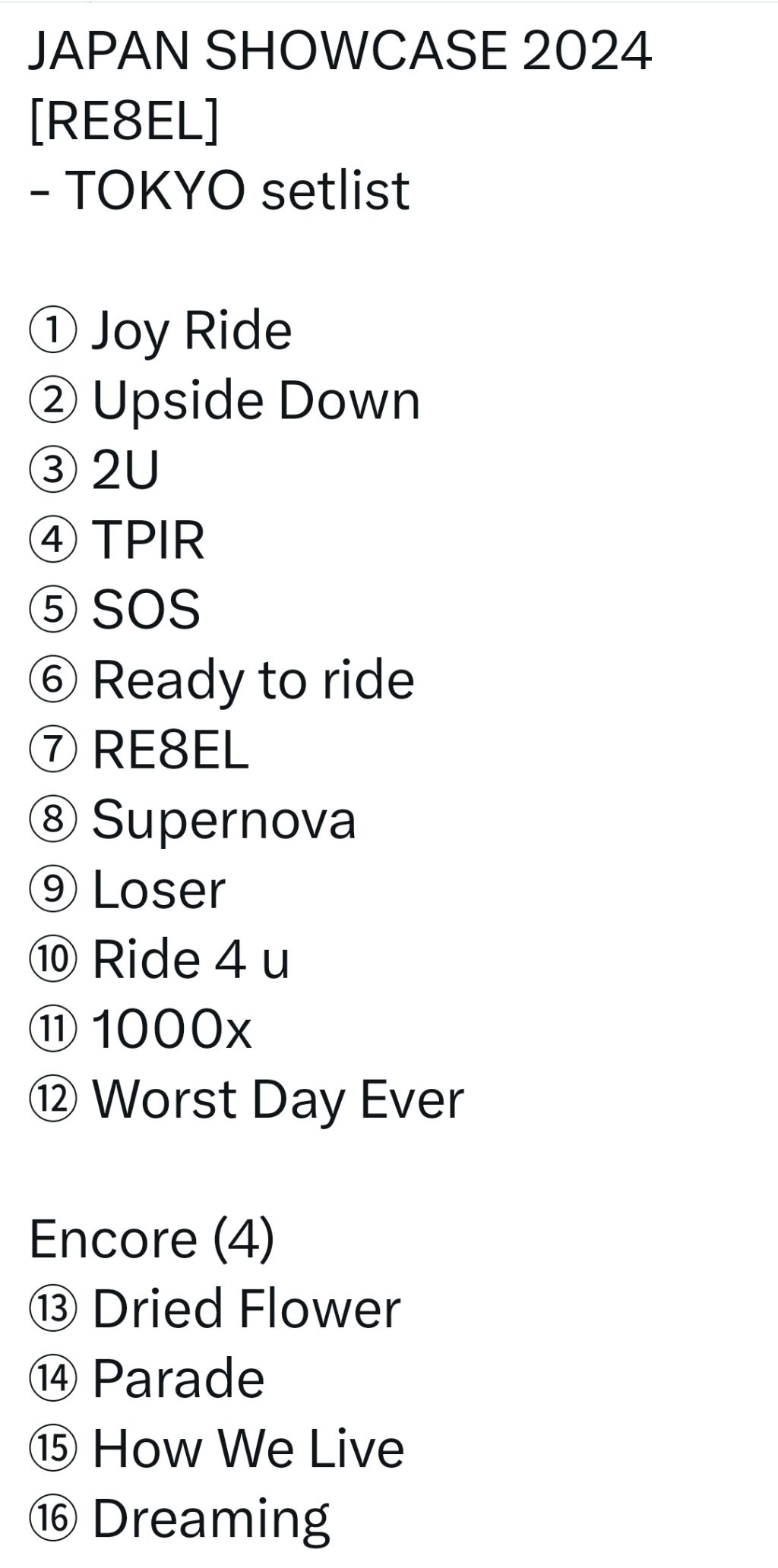This screenshot has width=778, height=1568.
Task: Click the Encore (4) section label
Action: [x=151, y=1239]
